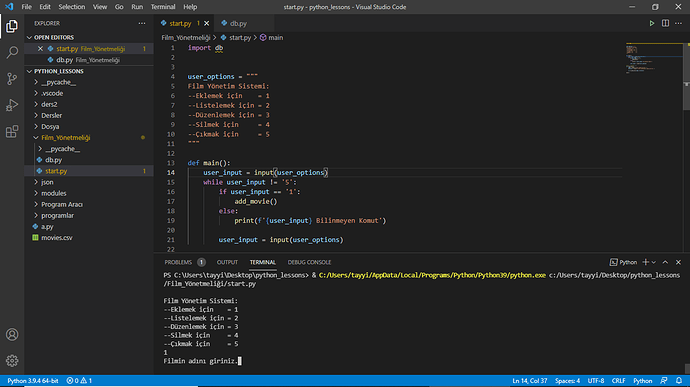The width and height of the screenshot is (690, 387).
Task: Switch to the Debug Console tab
Action: (309, 262)
